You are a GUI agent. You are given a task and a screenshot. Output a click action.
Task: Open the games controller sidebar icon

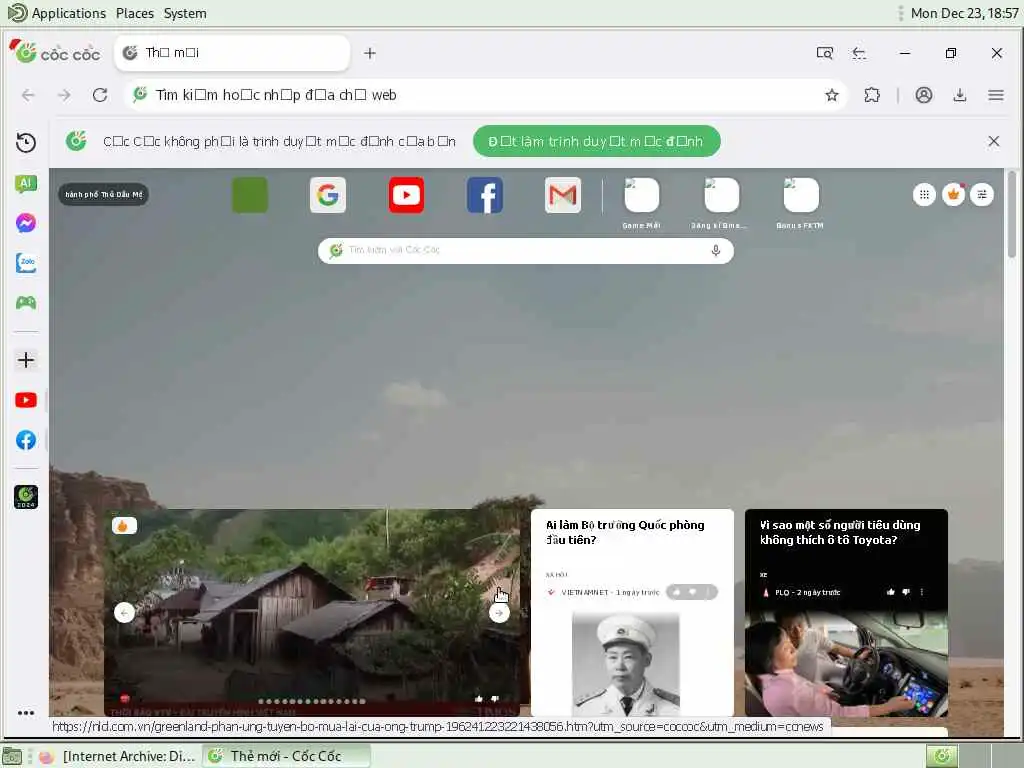(25, 302)
